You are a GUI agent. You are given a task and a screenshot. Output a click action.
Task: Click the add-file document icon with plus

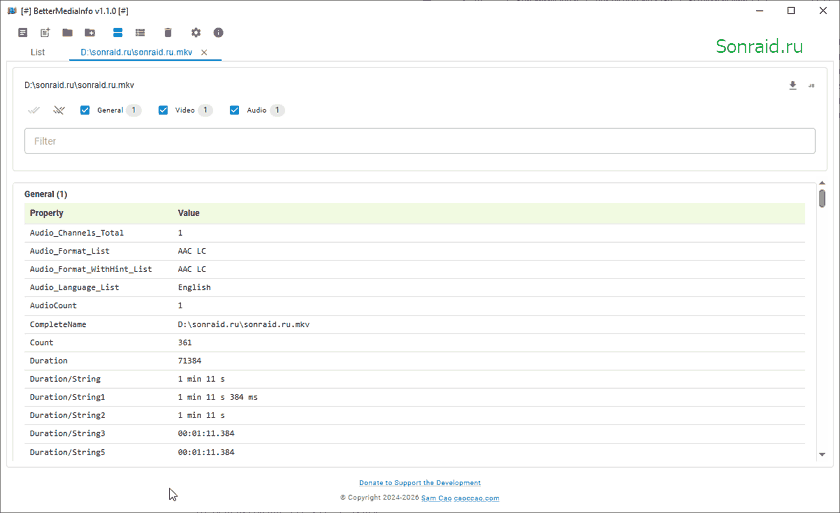pos(45,33)
